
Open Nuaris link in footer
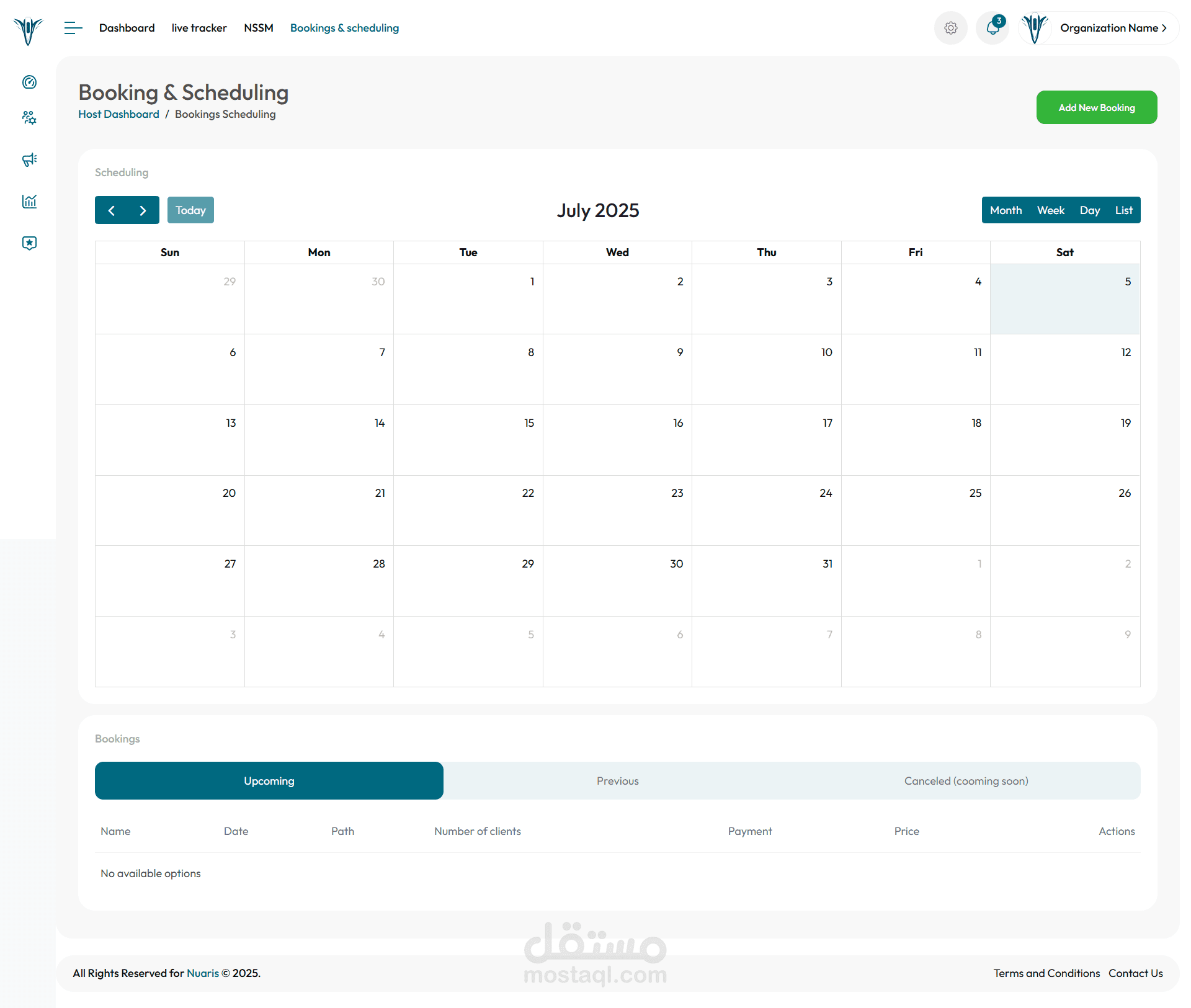click(203, 973)
